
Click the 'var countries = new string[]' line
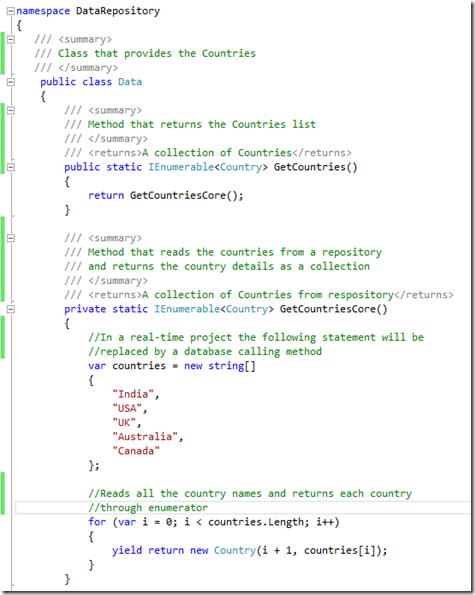(x=172, y=366)
